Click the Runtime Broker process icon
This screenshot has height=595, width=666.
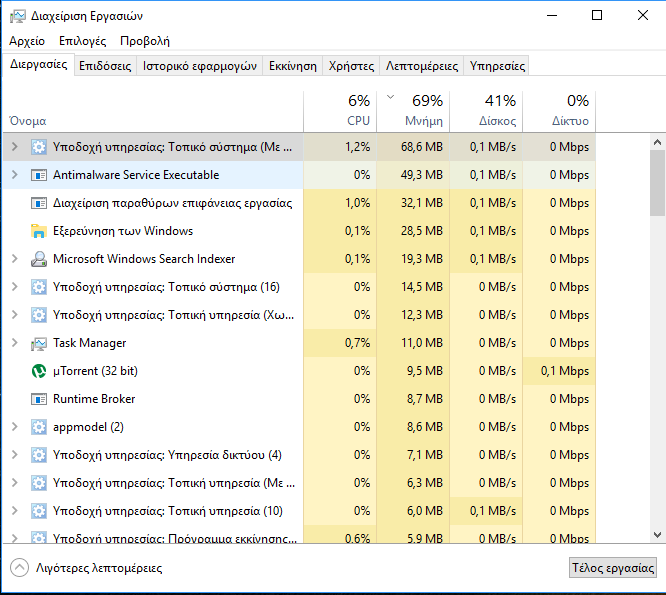[x=39, y=399]
